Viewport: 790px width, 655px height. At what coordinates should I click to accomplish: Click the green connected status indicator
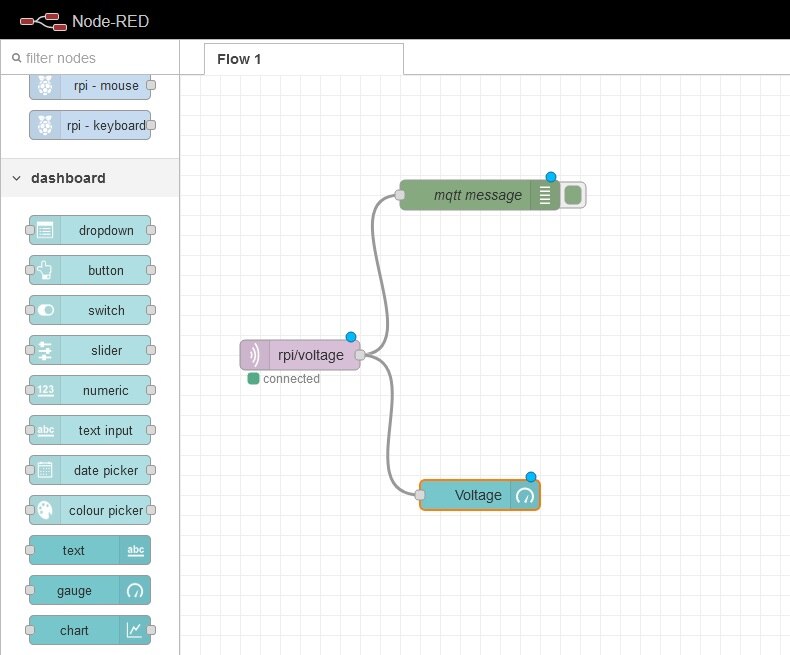253,378
